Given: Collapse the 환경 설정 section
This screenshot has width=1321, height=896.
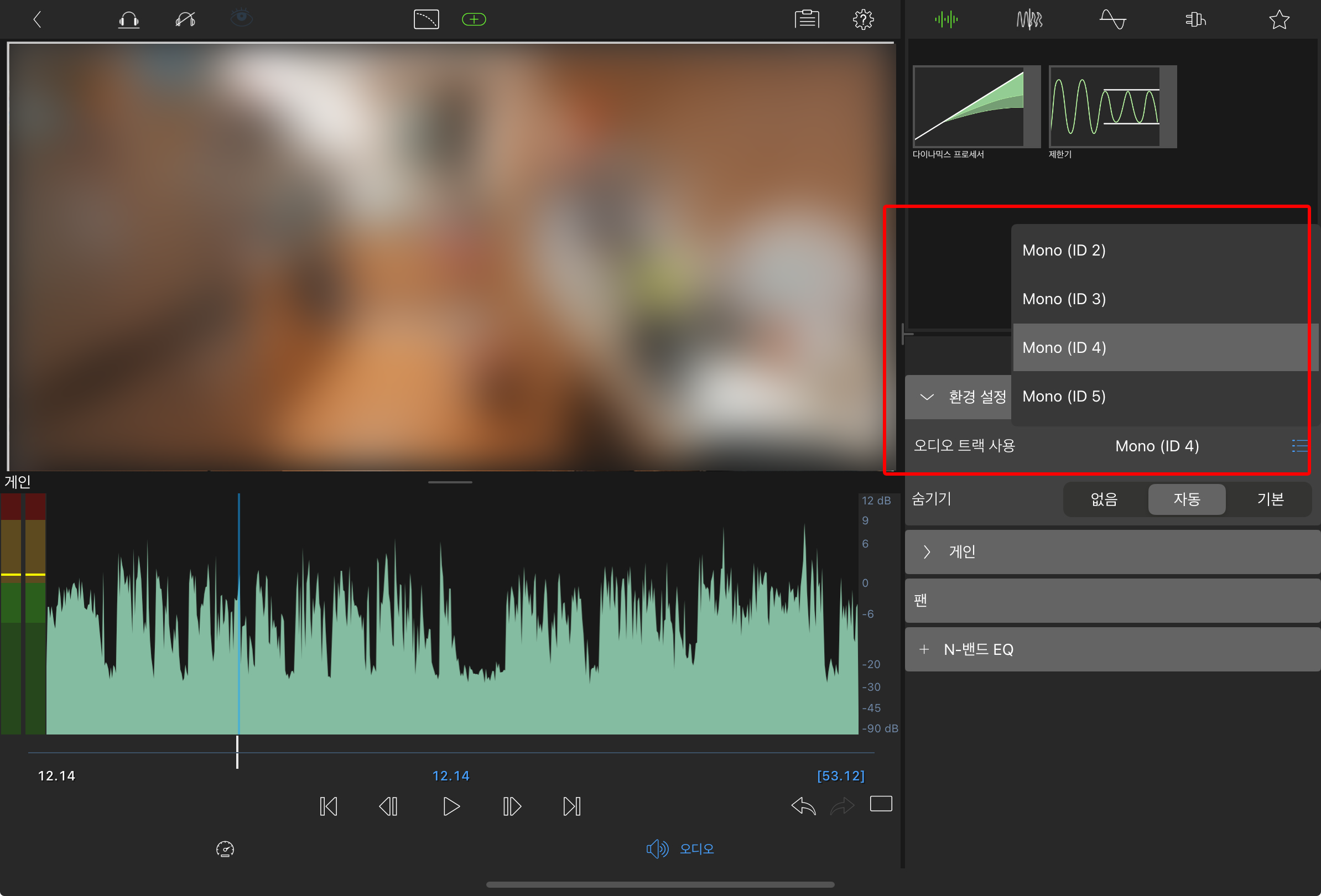Looking at the screenshot, I should (x=927, y=397).
